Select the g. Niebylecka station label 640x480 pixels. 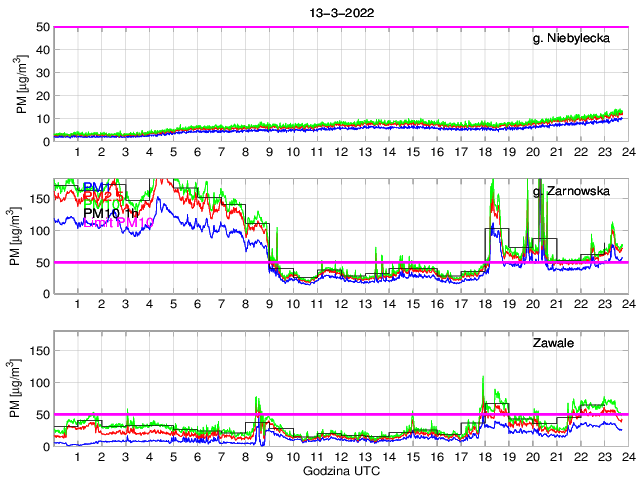pyautogui.click(x=579, y=39)
